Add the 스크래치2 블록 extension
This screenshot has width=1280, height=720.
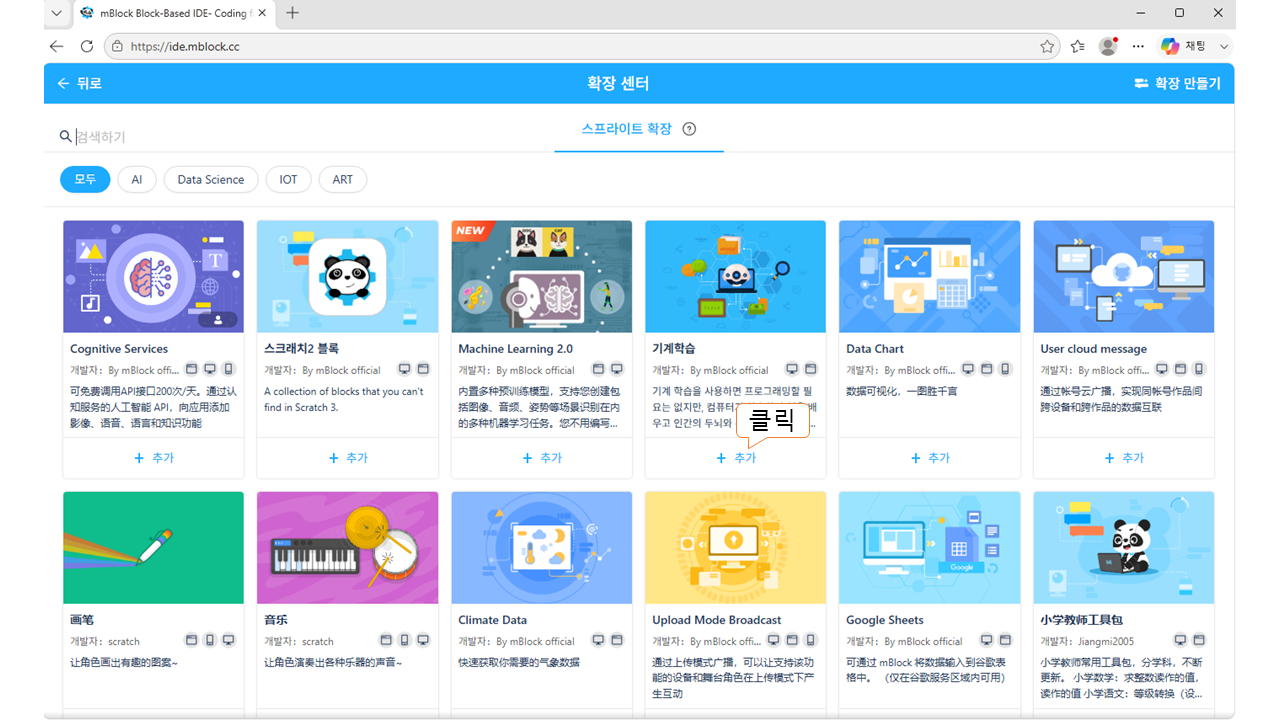(347, 458)
